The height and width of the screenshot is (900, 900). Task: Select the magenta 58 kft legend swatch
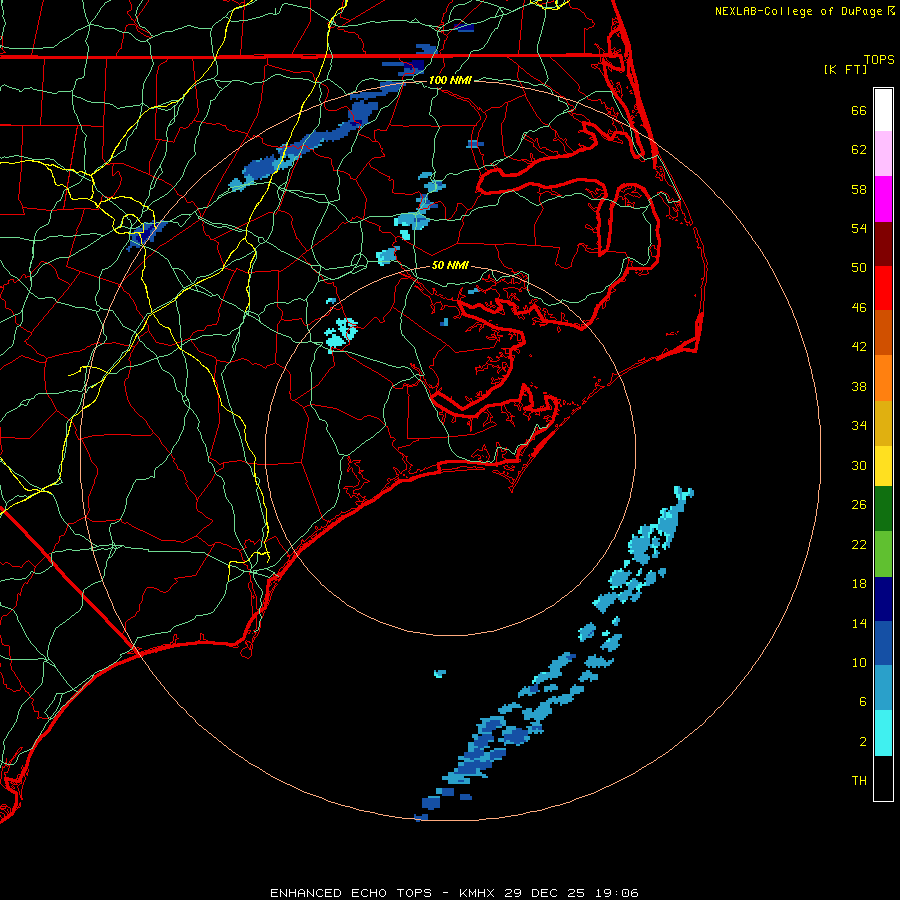(x=883, y=199)
